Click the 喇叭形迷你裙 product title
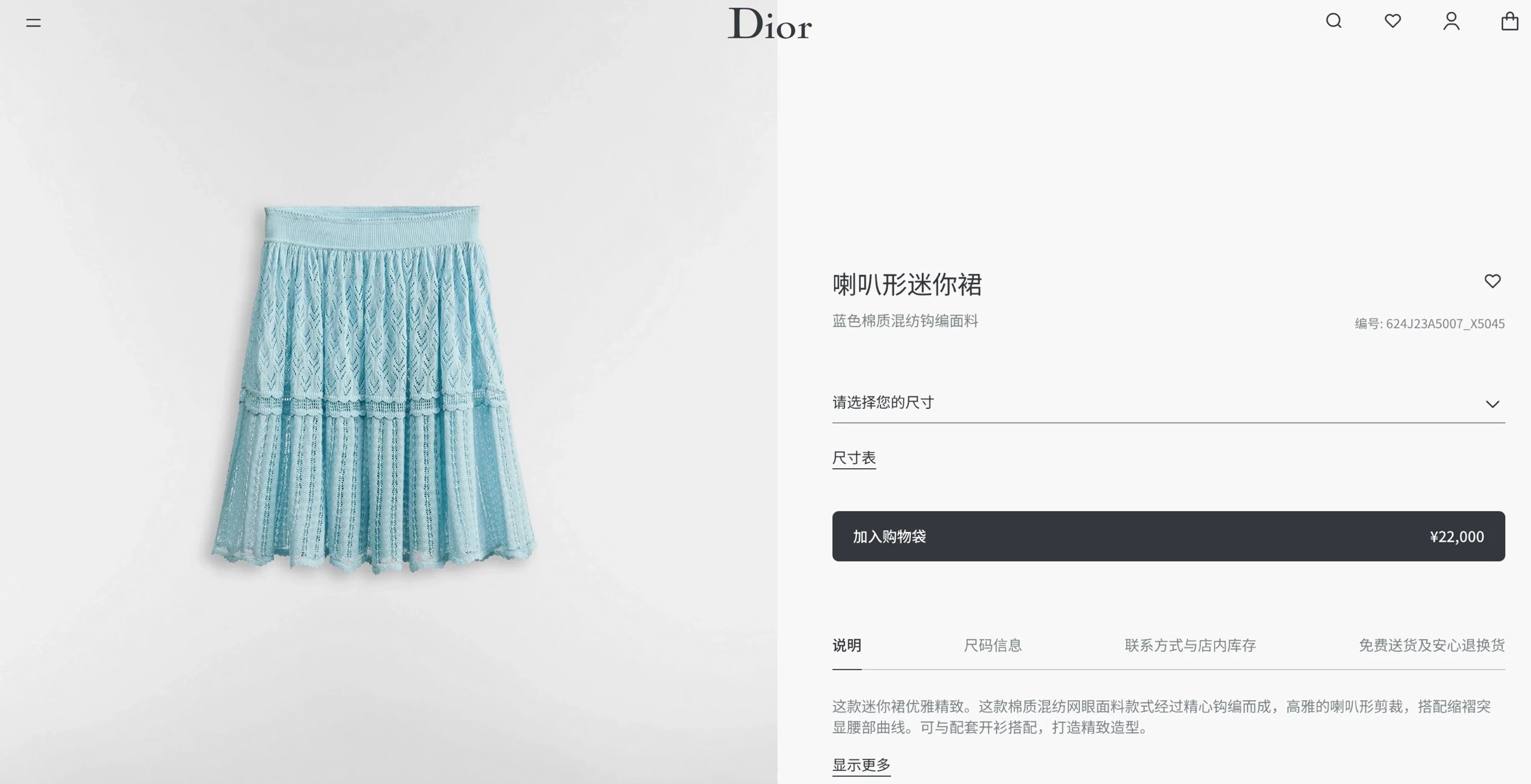Image resolution: width=1531 pixels, height=784 pixels. point(907,284)
